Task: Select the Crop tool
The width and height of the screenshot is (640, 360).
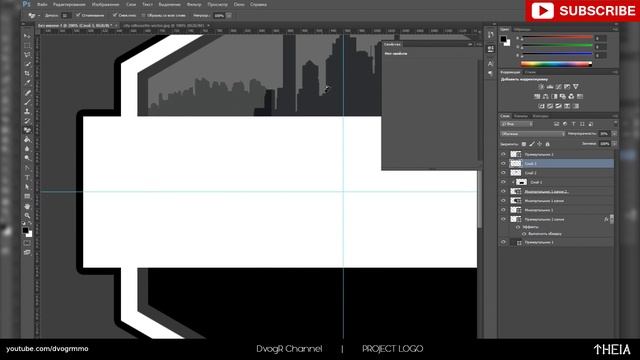Action: click(27, 73)
